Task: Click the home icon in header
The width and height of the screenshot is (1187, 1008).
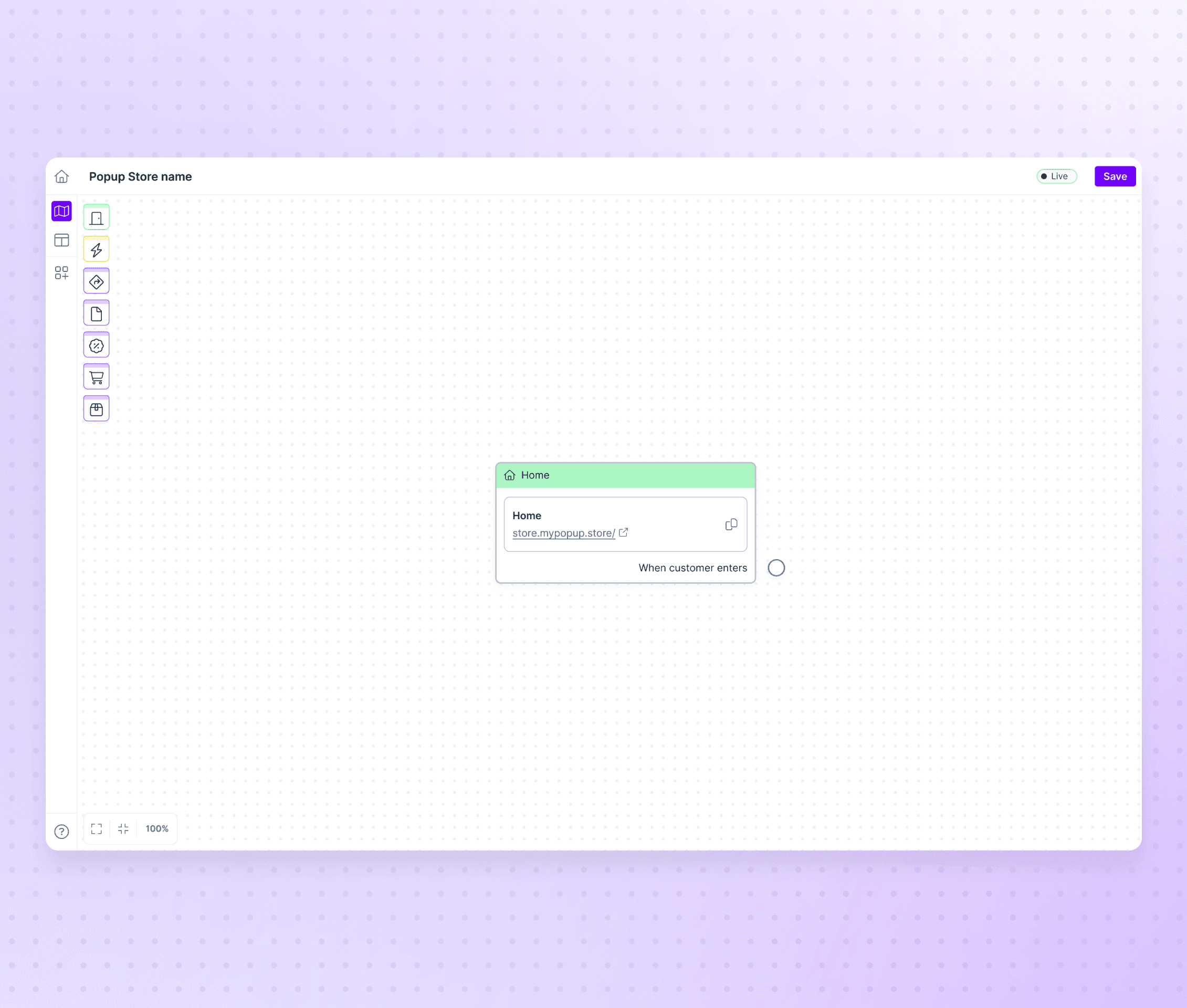Action: 62,176
